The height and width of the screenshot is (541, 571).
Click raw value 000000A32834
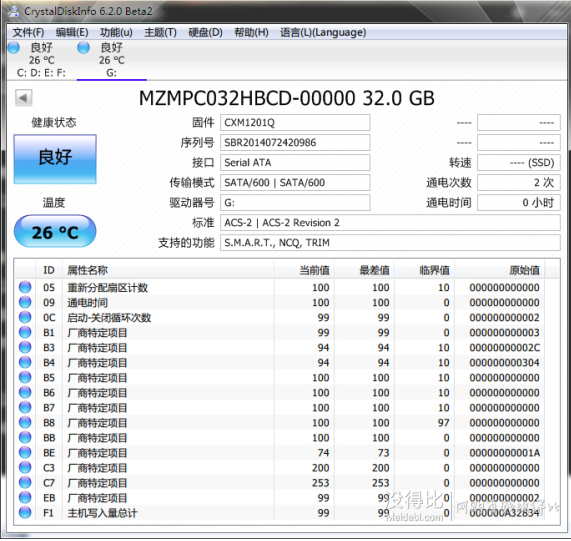(x=504, y=513)
